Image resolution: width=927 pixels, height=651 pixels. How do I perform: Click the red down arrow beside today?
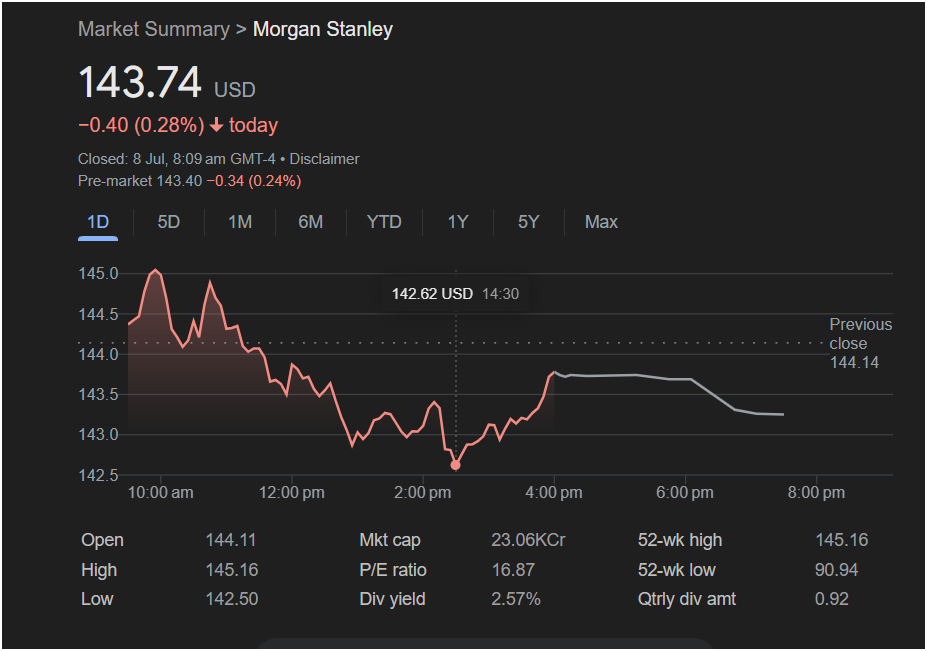(x=216, y=125)
